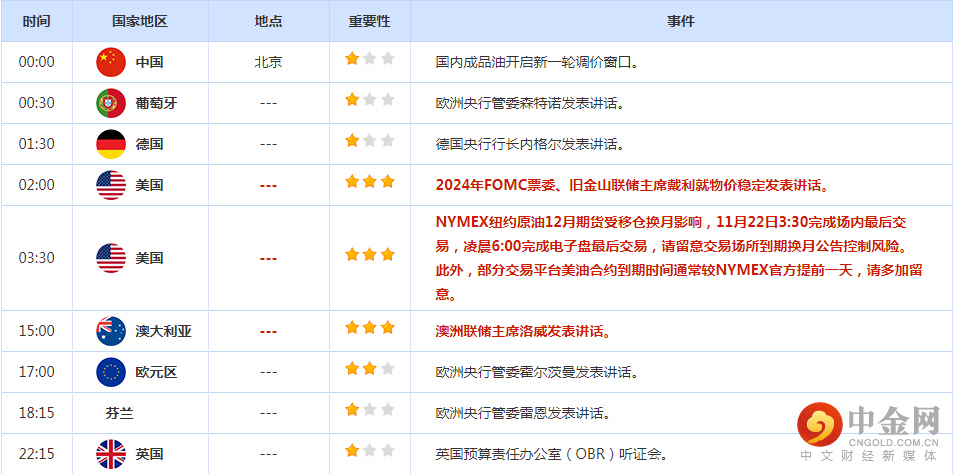Viewport: 954px width, 474px height.
Task: Click the 欧元区 country name
Action: tap(156, 372)
